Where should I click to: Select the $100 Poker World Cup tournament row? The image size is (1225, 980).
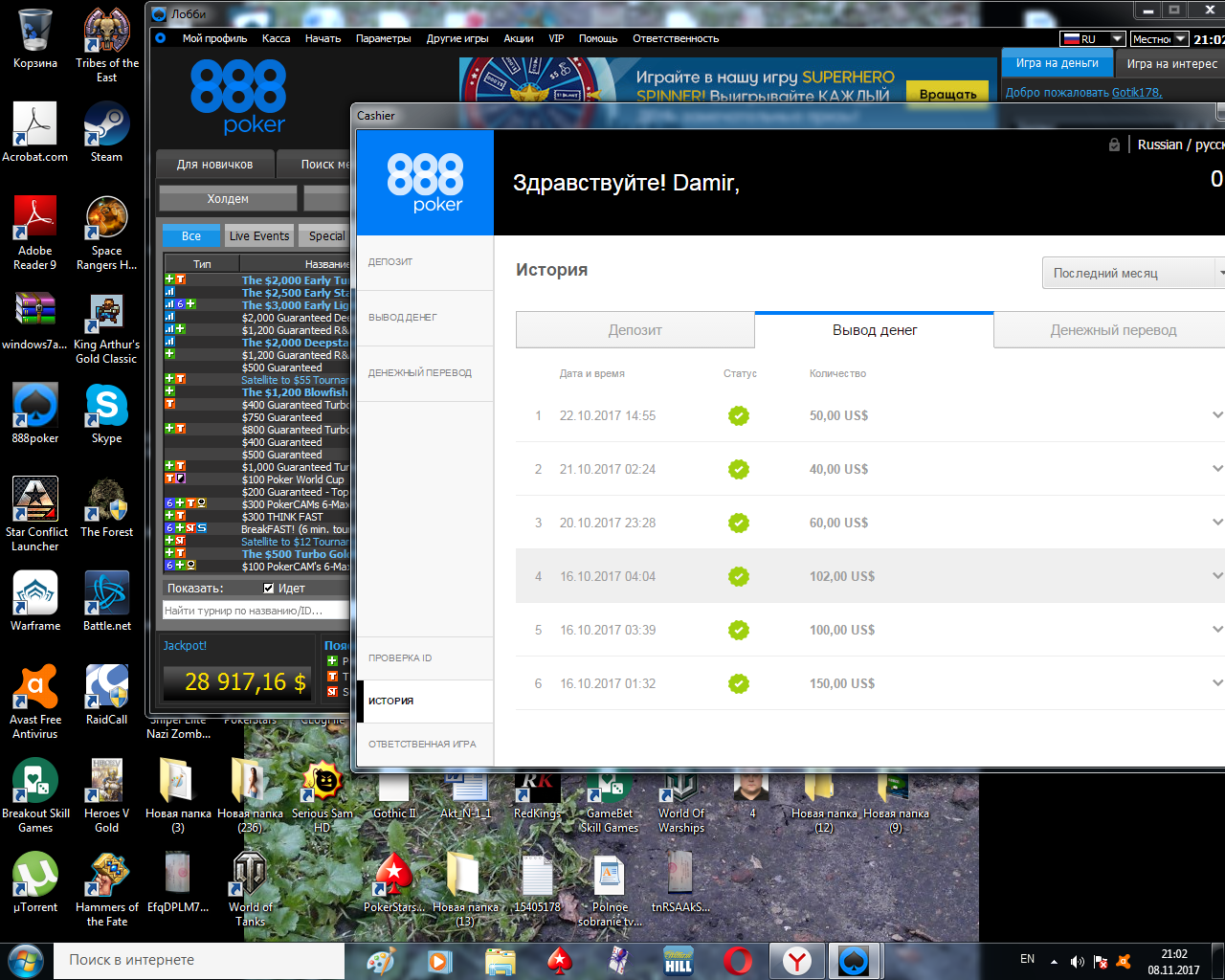click(258, 479)
